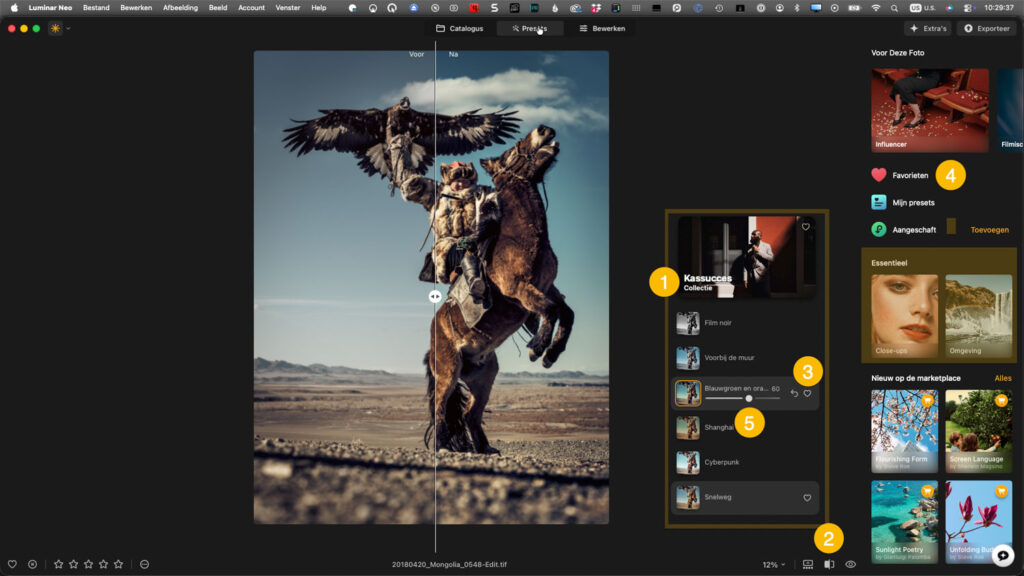Expand the chevron beside the Luminar logo

click(68, 29)
